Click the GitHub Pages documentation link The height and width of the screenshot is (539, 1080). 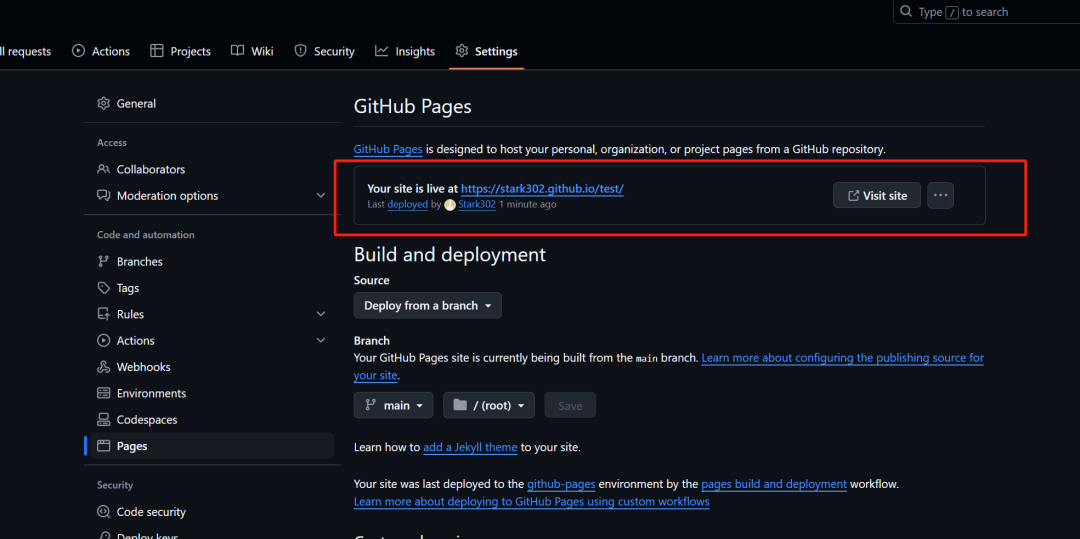pyautogui.click(x=388, y=149)
